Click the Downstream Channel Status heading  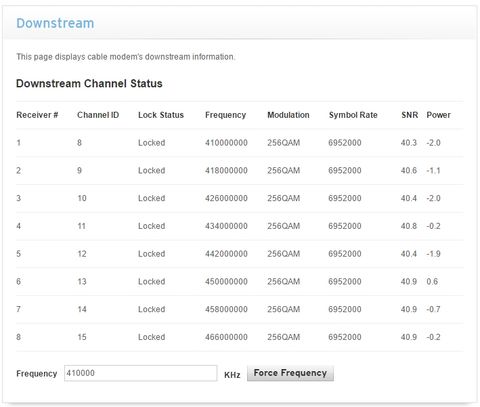[x=89, y=83]
